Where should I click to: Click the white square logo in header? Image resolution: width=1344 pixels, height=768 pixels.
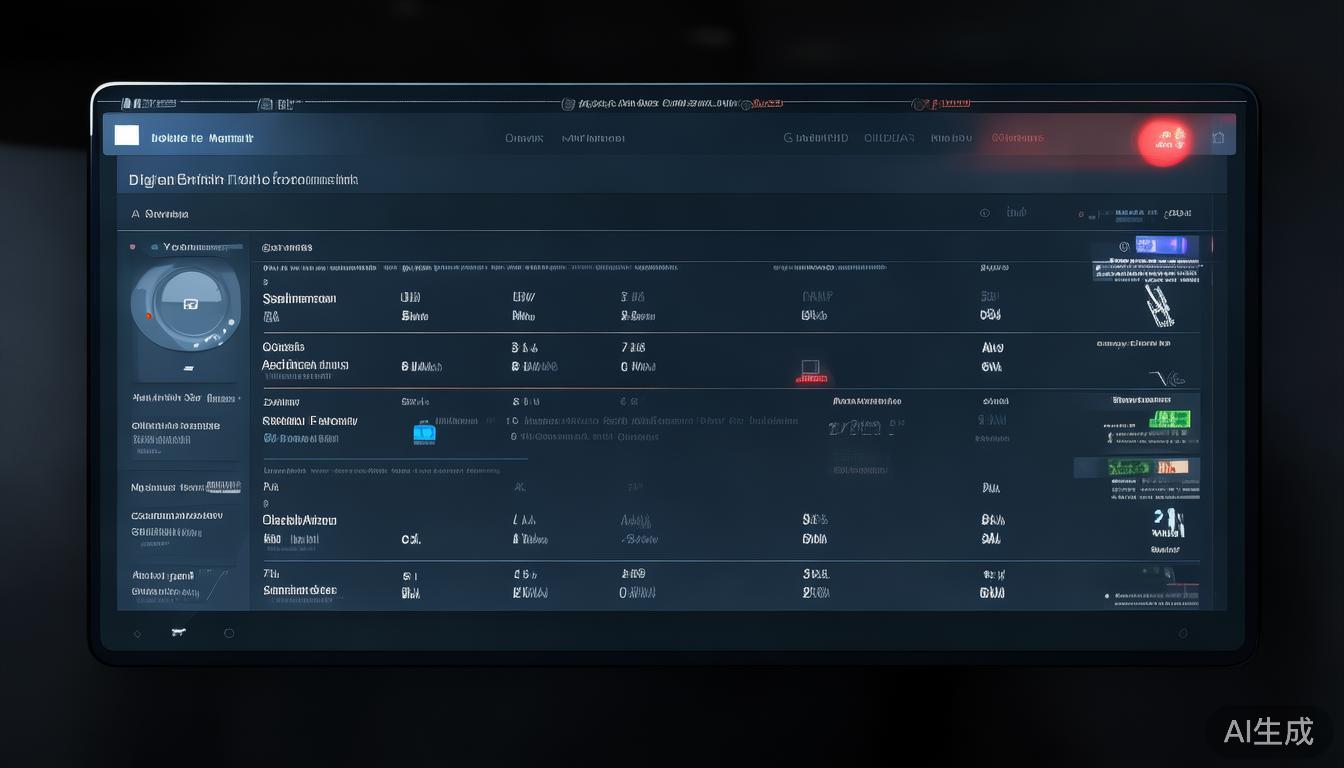click(x=126, y=136)
